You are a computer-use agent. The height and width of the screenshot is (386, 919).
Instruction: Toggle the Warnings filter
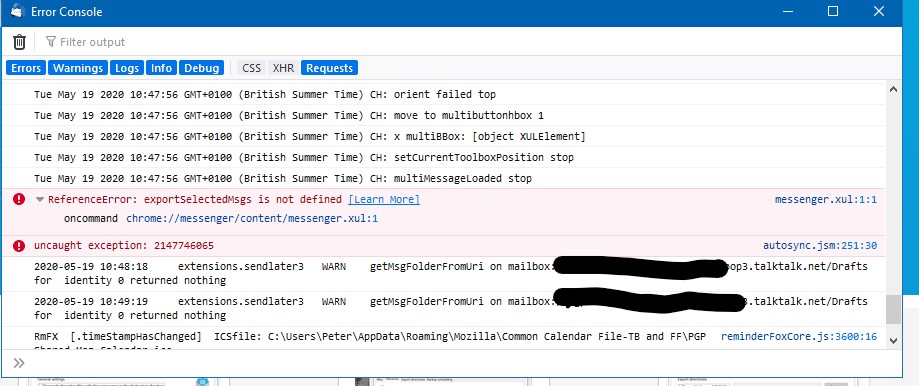click(x=78, y=68)
